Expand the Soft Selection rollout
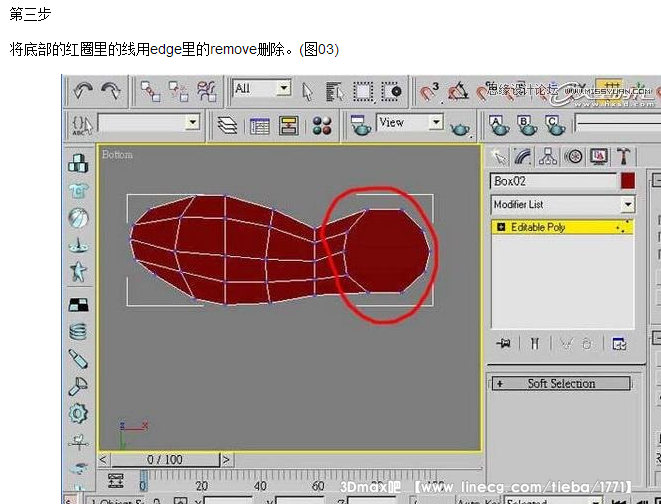 point(561,383)
